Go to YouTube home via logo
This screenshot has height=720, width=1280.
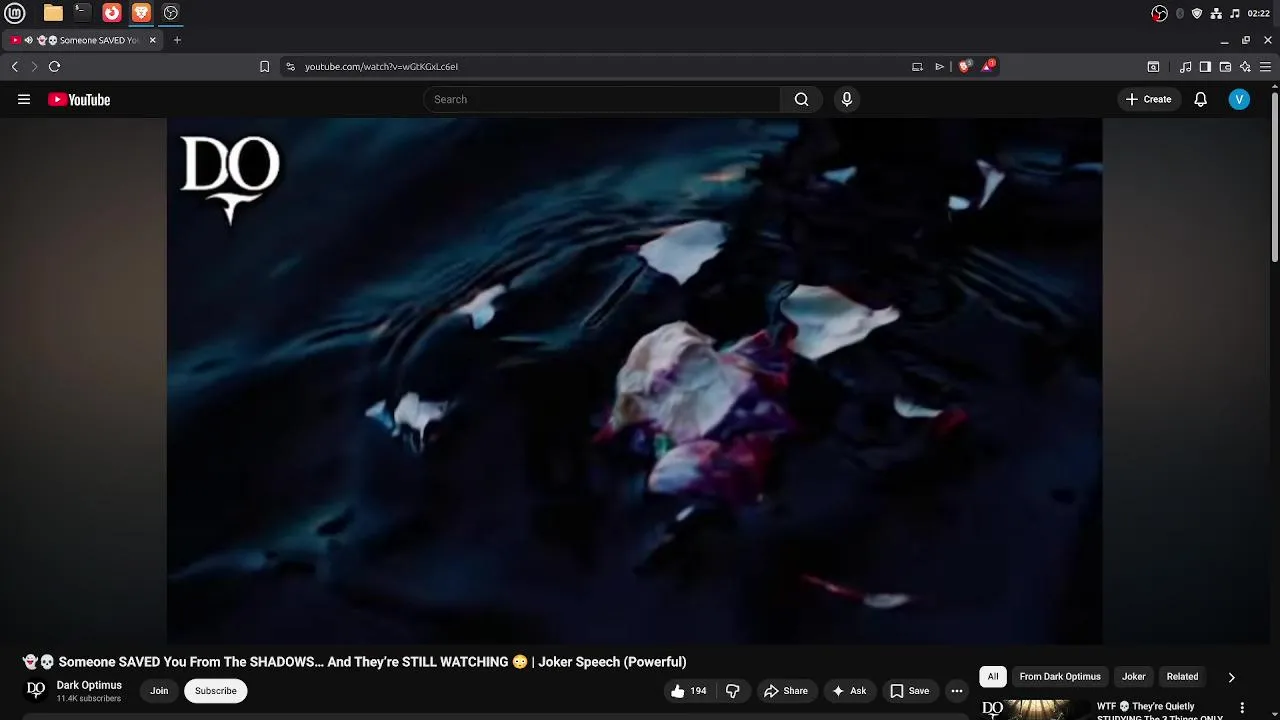(x=79, y=99)
